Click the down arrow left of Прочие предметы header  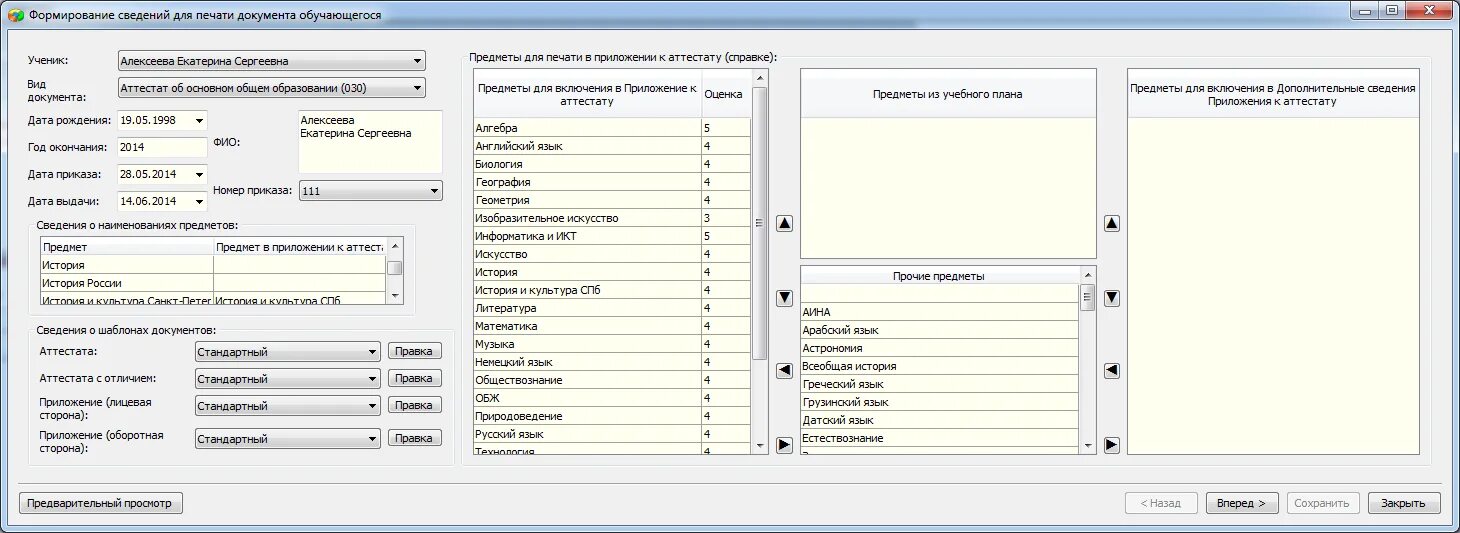point(785,298)
